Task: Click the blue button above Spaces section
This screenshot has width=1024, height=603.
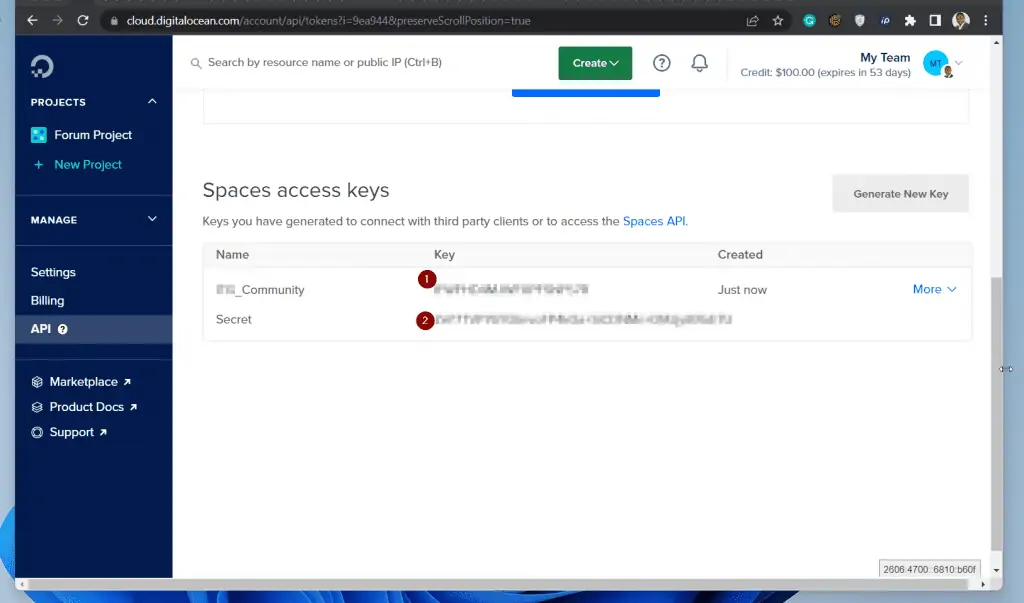Action: point(586,93)
